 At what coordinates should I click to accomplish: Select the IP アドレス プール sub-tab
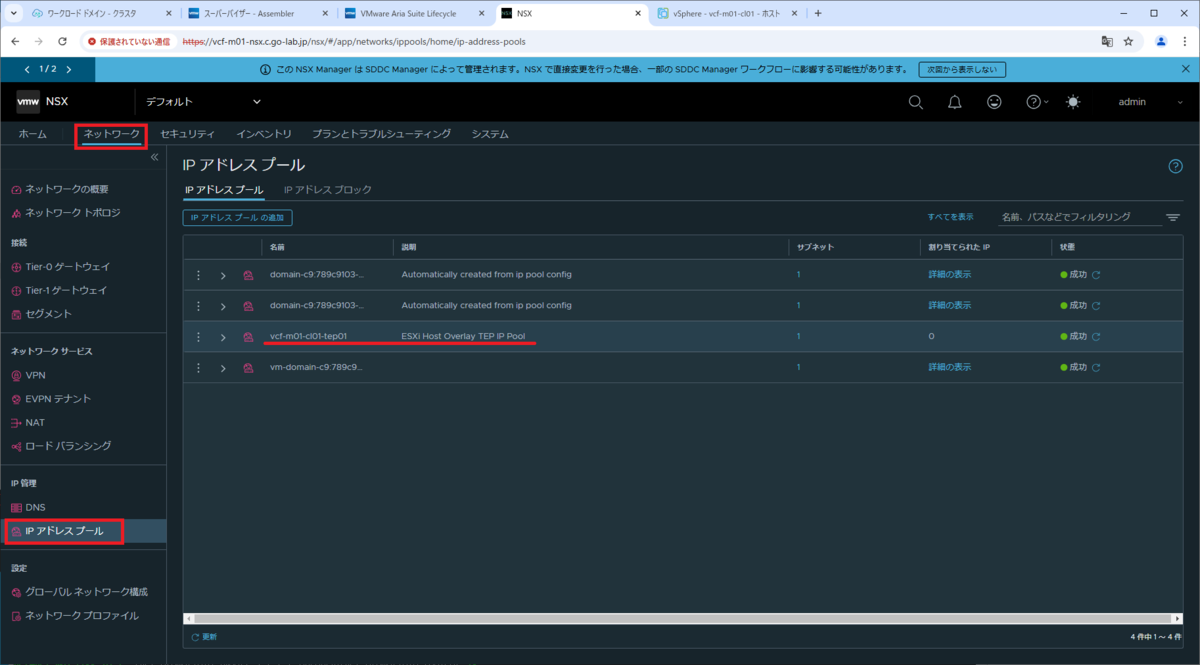click(224, 189)
